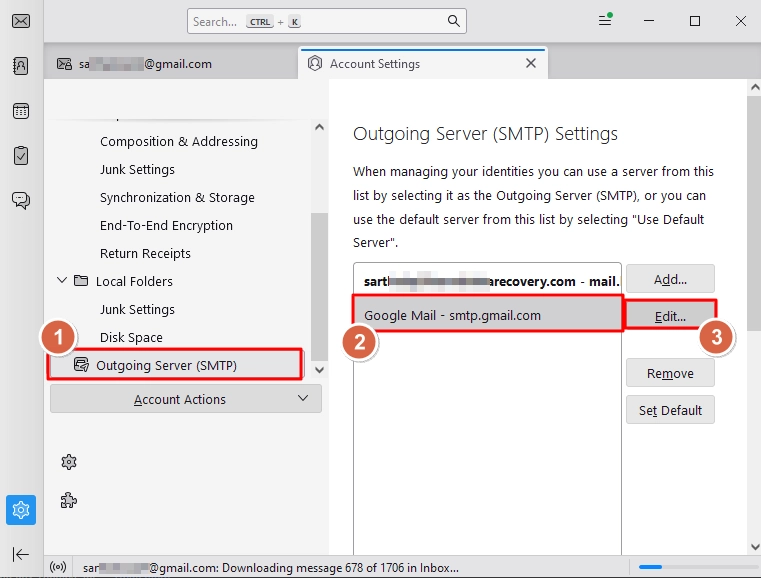Viewport: 761px width, 578px height.
Task: Open Synchronization & Storage settings
Action: click(x=177, y=198)
